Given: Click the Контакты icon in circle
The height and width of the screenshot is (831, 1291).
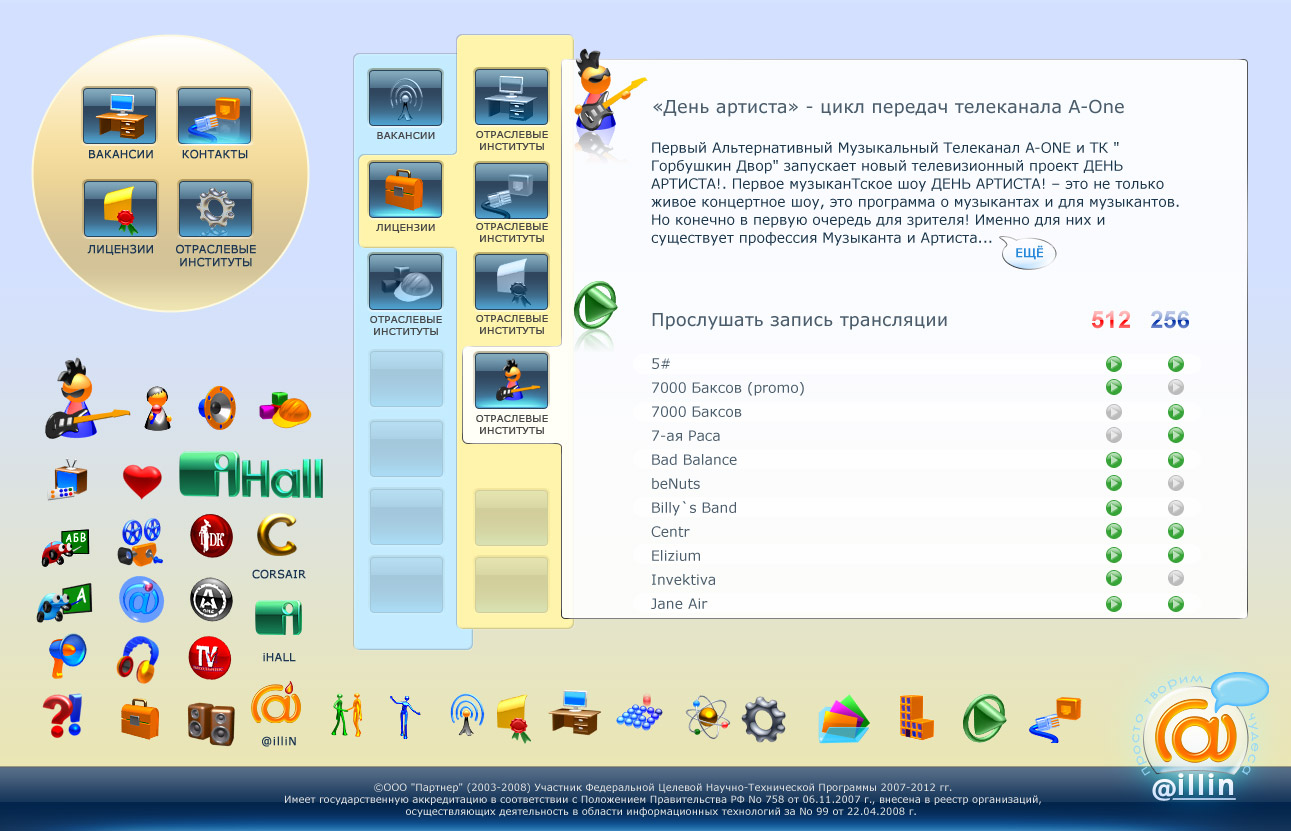Looking at the screenshot, I should click(215, 116).
